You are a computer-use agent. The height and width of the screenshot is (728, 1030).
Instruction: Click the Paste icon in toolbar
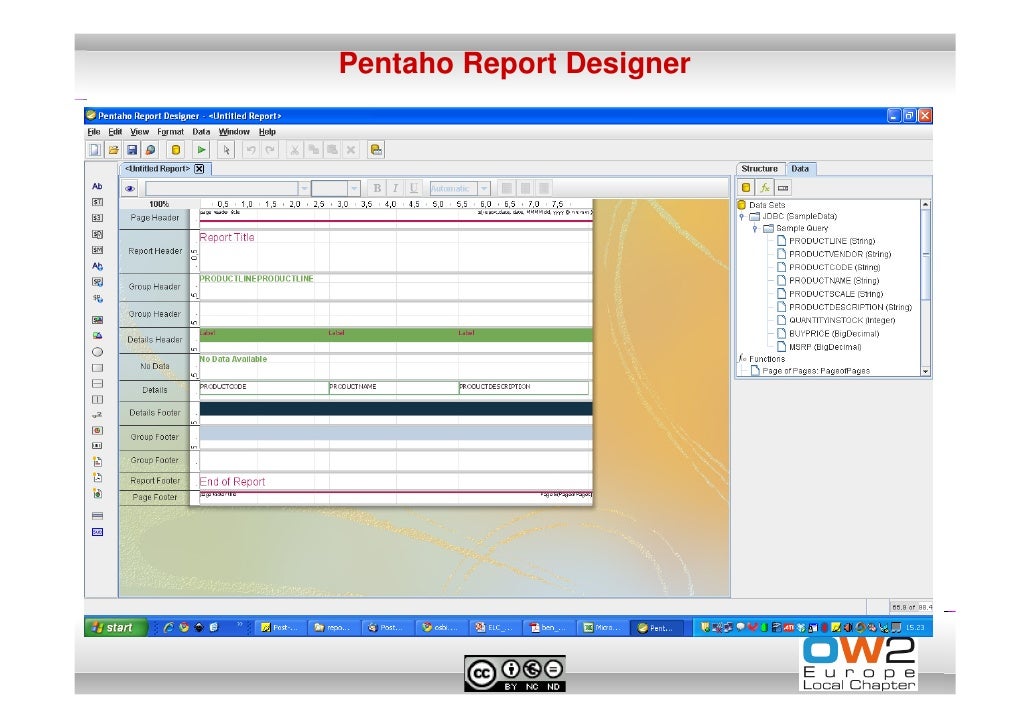(x=332, y=150)
